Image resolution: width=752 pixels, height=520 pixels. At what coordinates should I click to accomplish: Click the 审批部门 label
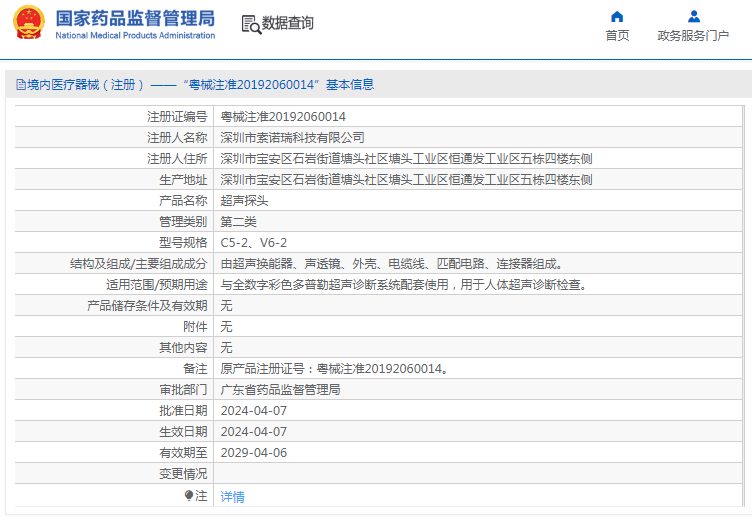[183, 390]
